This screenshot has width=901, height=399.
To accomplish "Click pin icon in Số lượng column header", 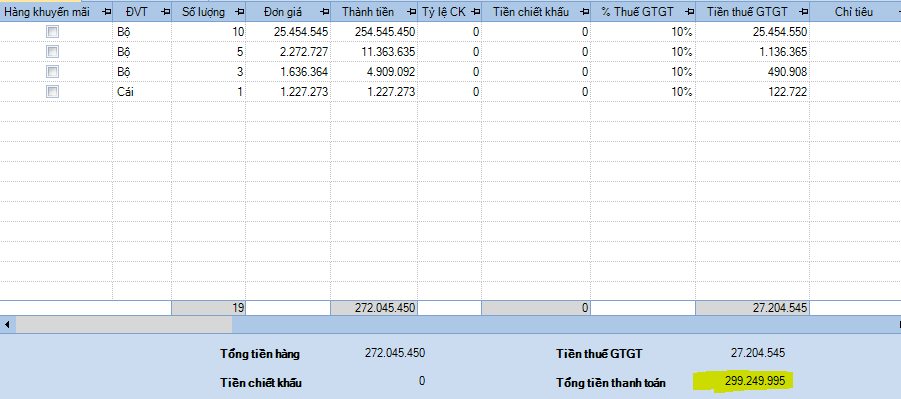I will click(x=240, y=12).
